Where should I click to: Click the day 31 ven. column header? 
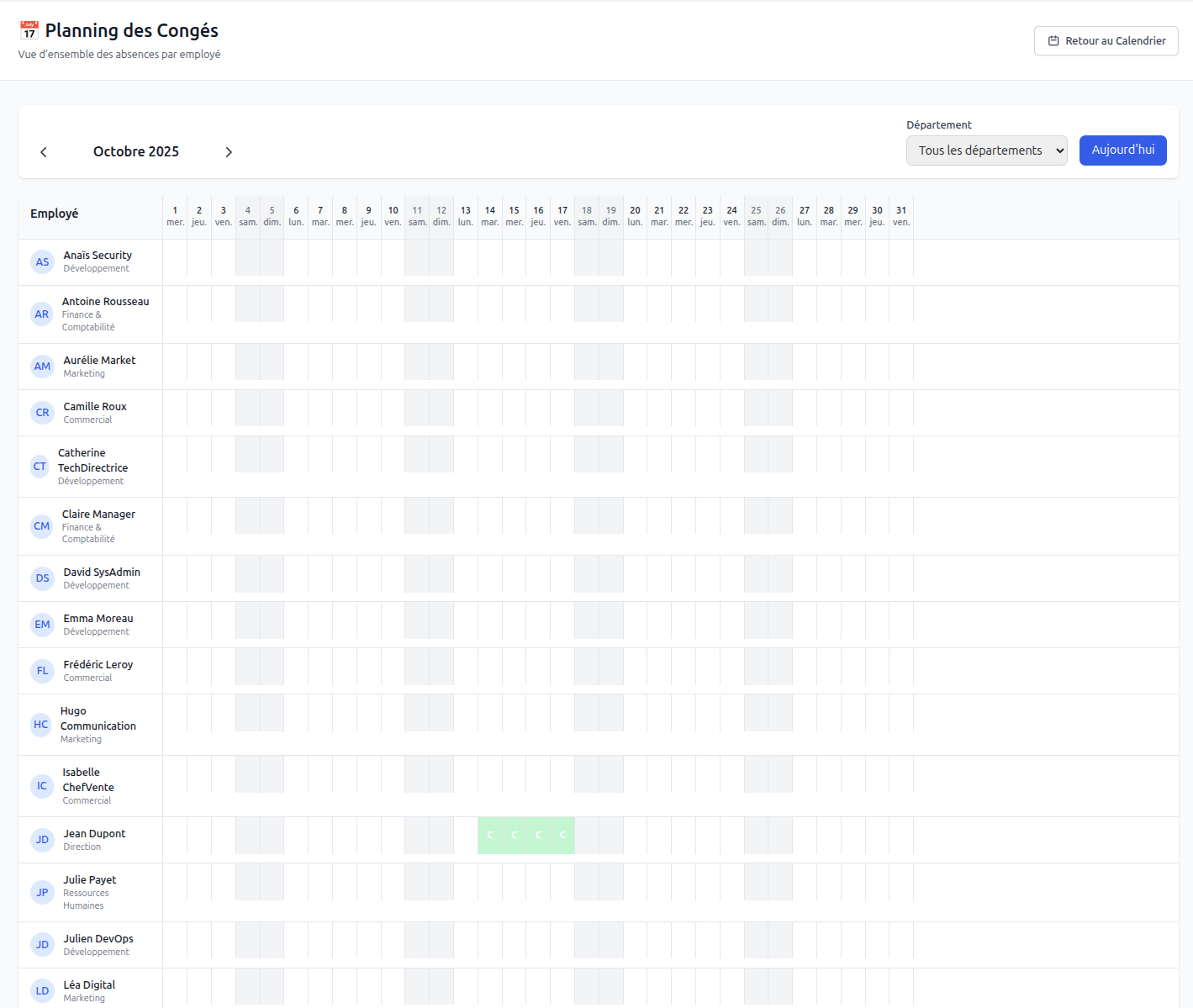[x=901, y=216]
